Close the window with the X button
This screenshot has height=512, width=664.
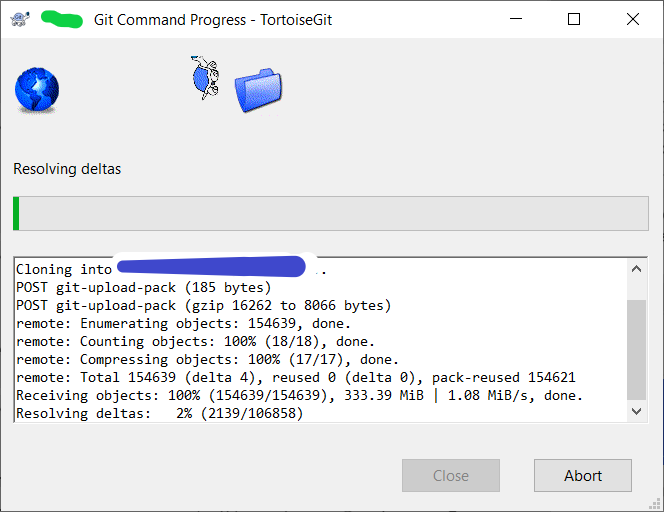click(633, 19)
